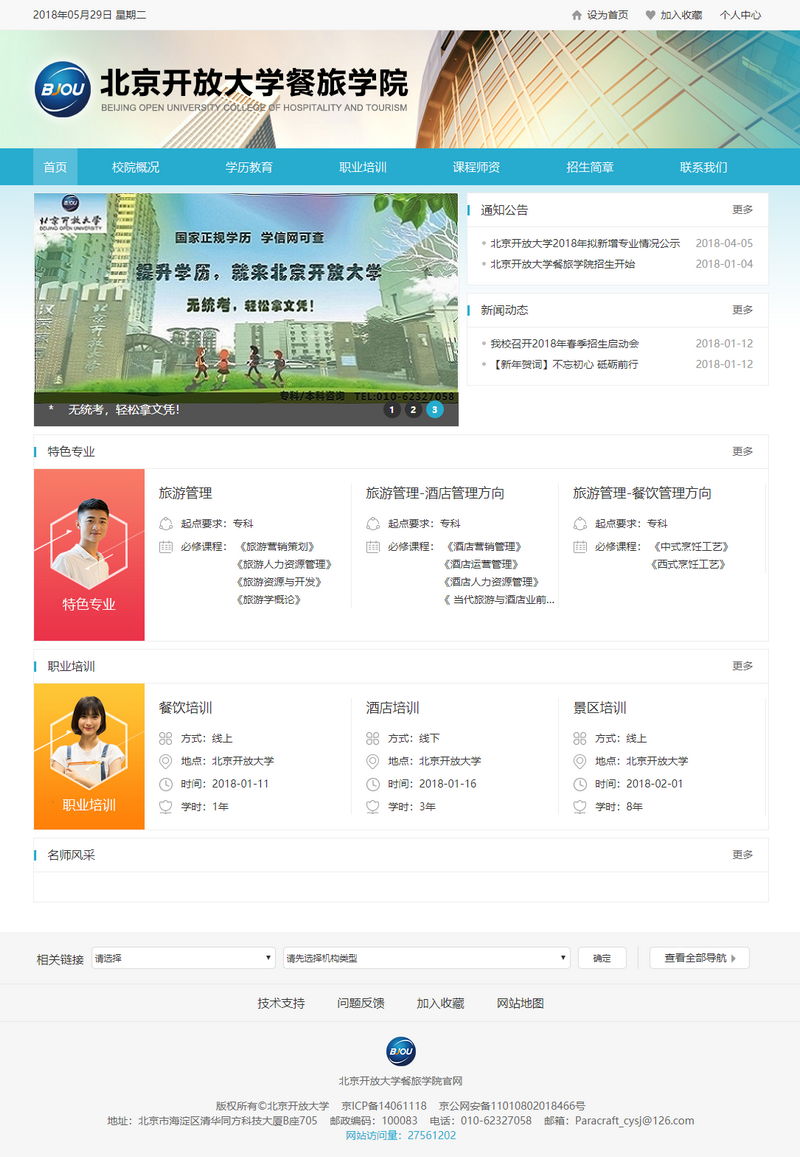Click the clock icon under 酒店培训
Viewport: 800px width, 1157px height.
tap(373, 784)
